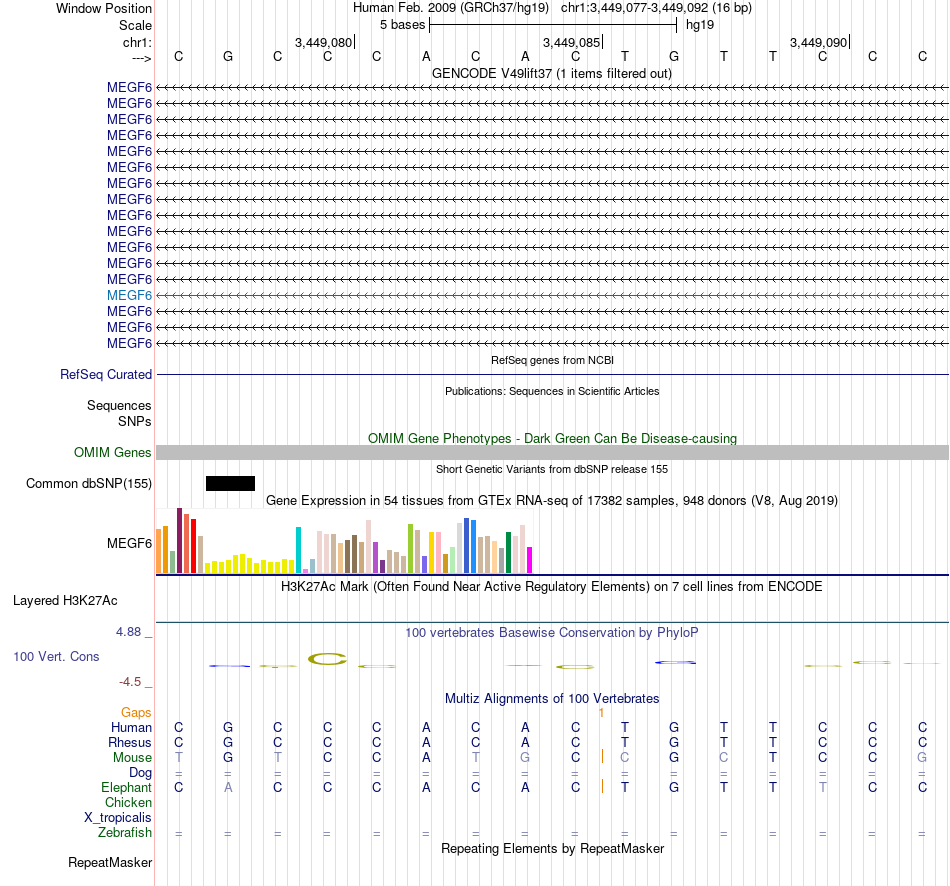
Task: Select the Mouse species label
Action: point(132,758)
